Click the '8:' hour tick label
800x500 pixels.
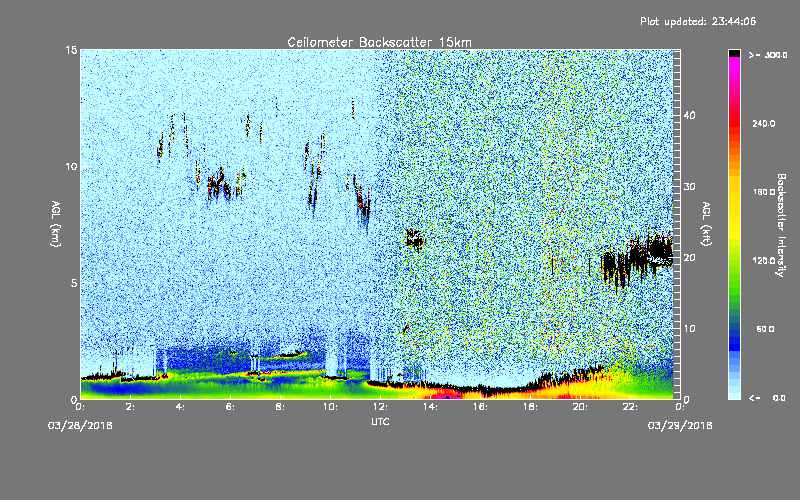pyautogui.click(x=280, y=407)
